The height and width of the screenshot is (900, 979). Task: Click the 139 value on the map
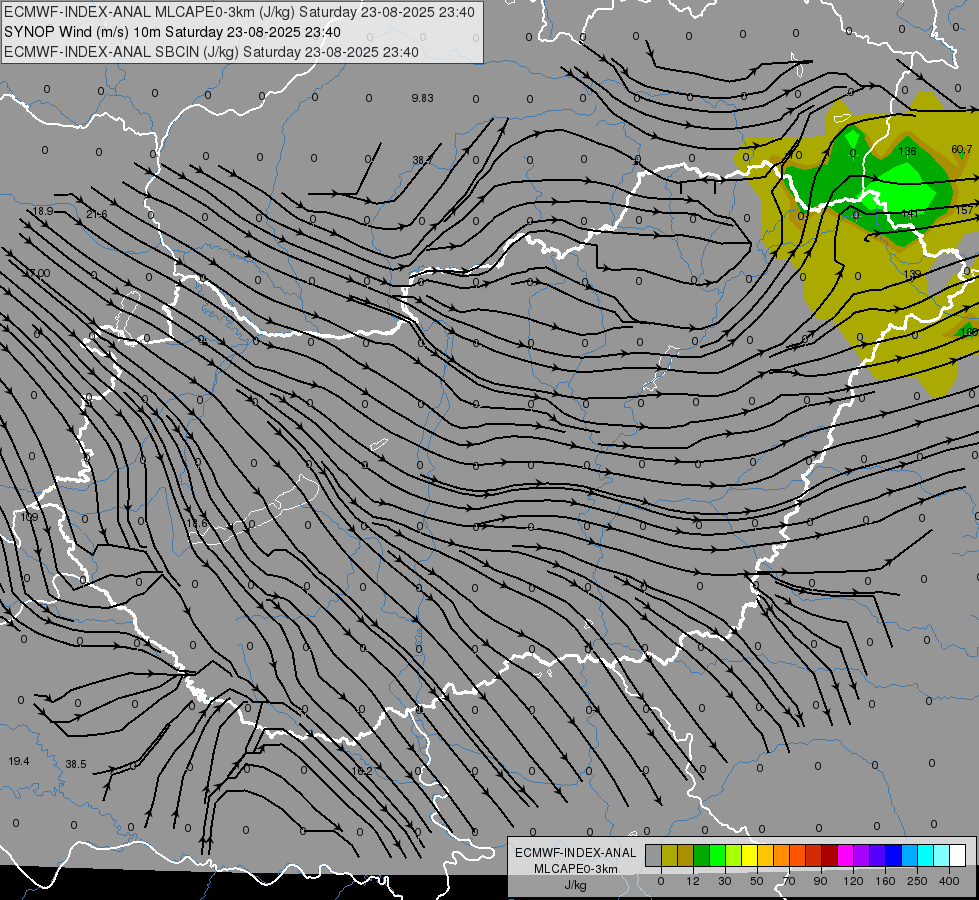click(x=912, y=274)
